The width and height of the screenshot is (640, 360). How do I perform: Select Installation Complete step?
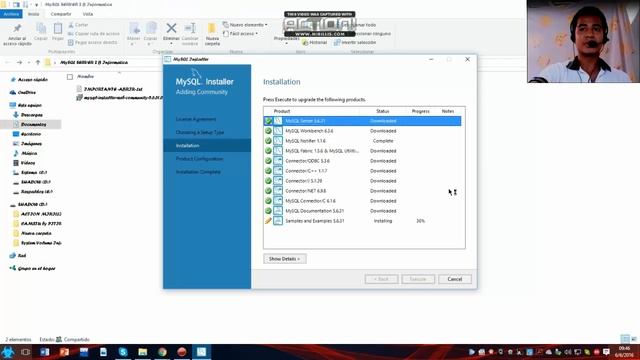[x=198, y=172]
